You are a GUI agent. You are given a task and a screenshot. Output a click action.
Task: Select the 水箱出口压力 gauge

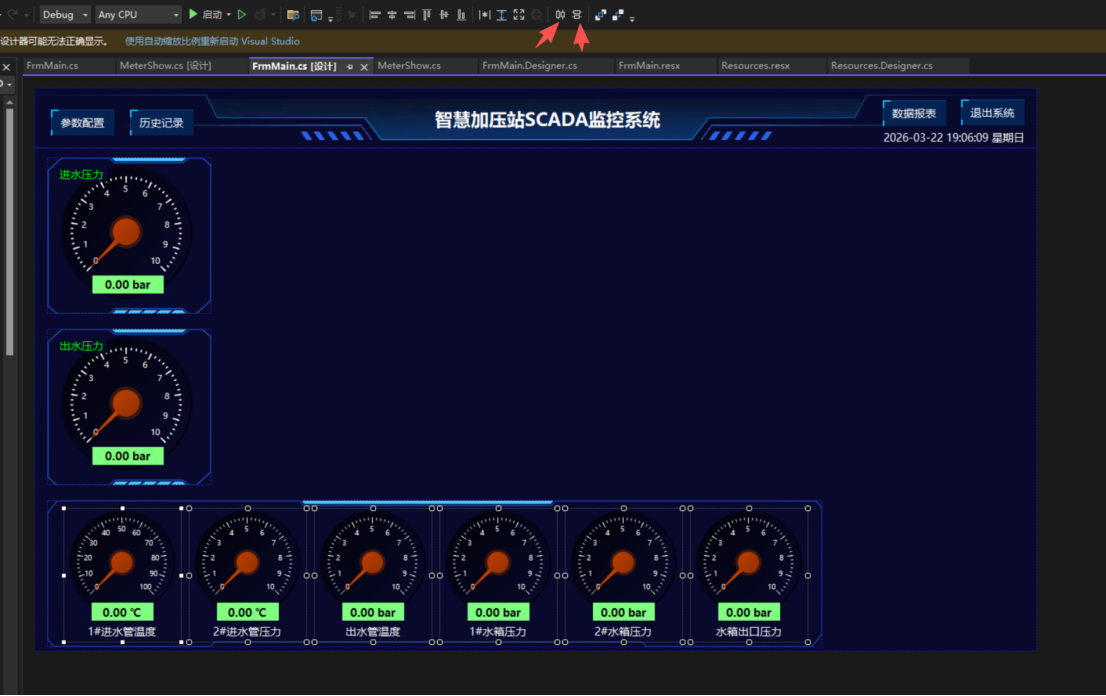tap(749, 575)
